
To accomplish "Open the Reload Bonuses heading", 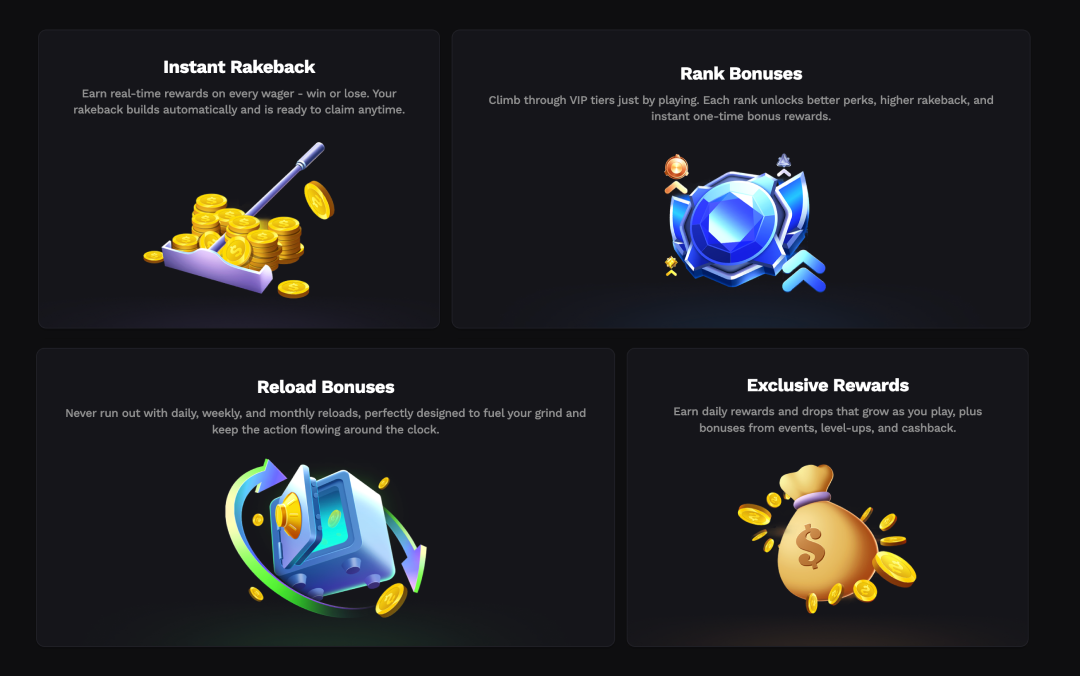I will [326, 387].
